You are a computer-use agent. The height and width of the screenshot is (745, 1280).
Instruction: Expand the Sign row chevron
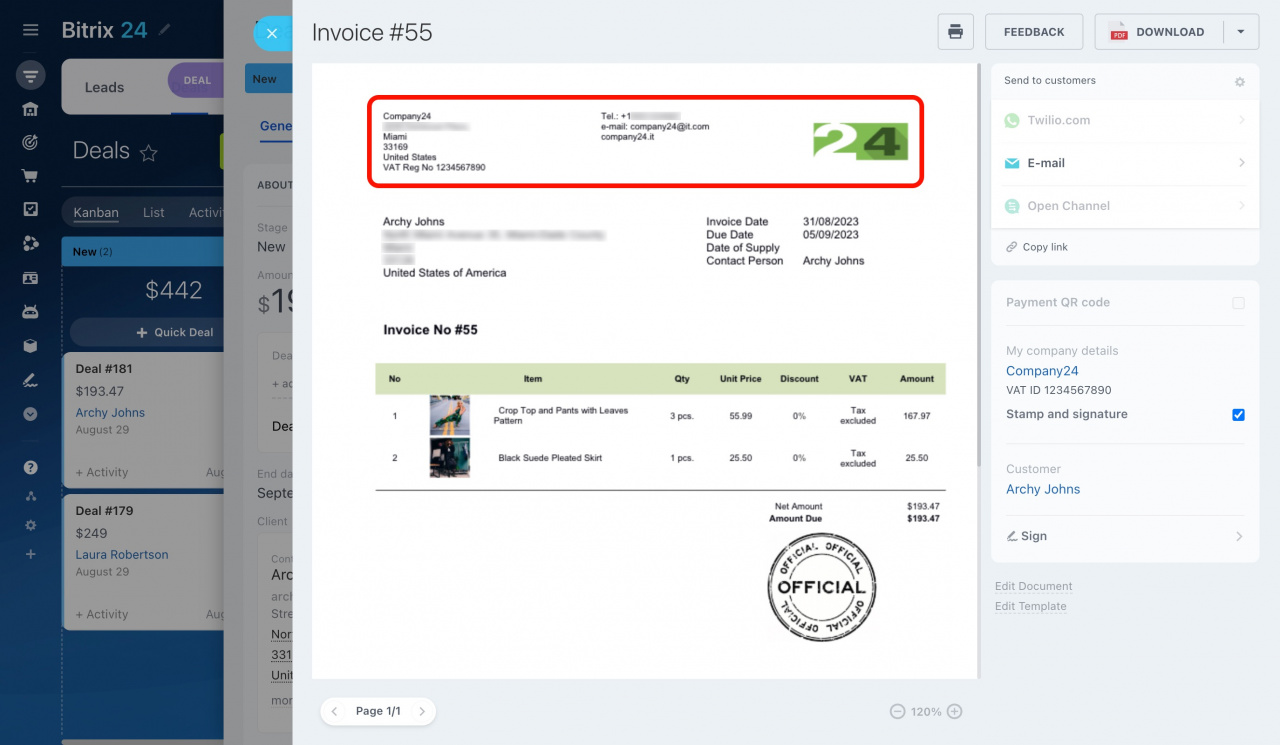1239,536
